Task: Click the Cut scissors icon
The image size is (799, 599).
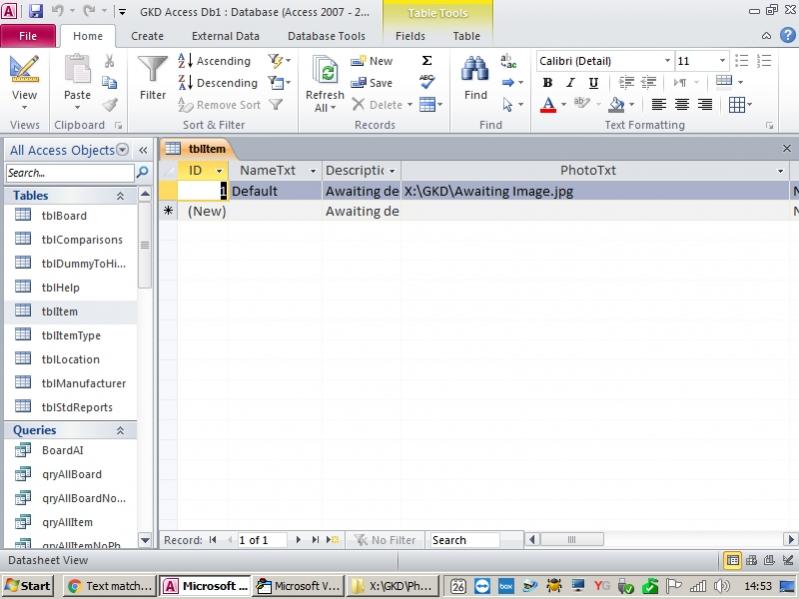Action: click(x=109, y=61)
